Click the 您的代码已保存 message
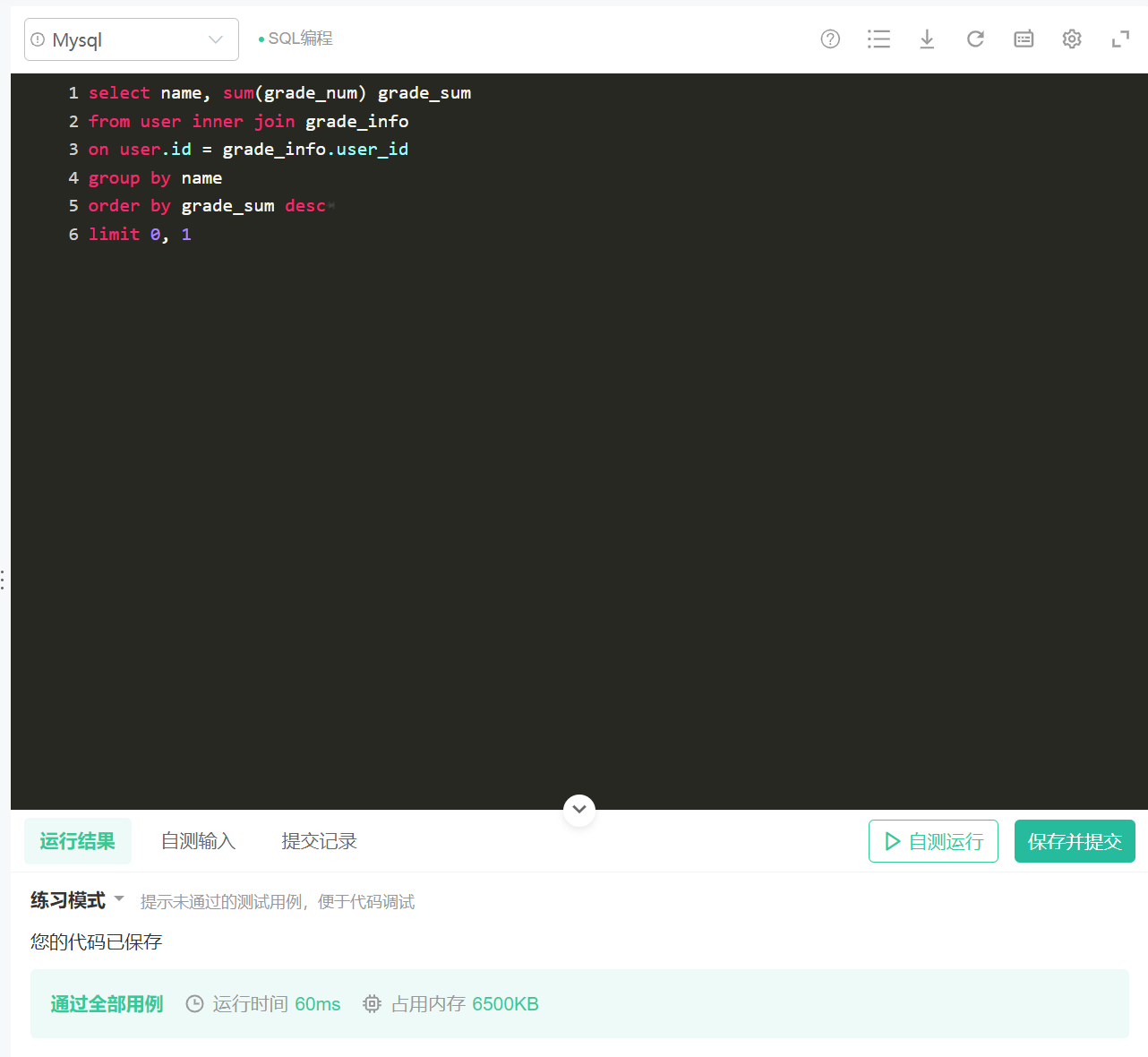The width and height of the screenshot is (1148, 1057). [x=97, y=941]
